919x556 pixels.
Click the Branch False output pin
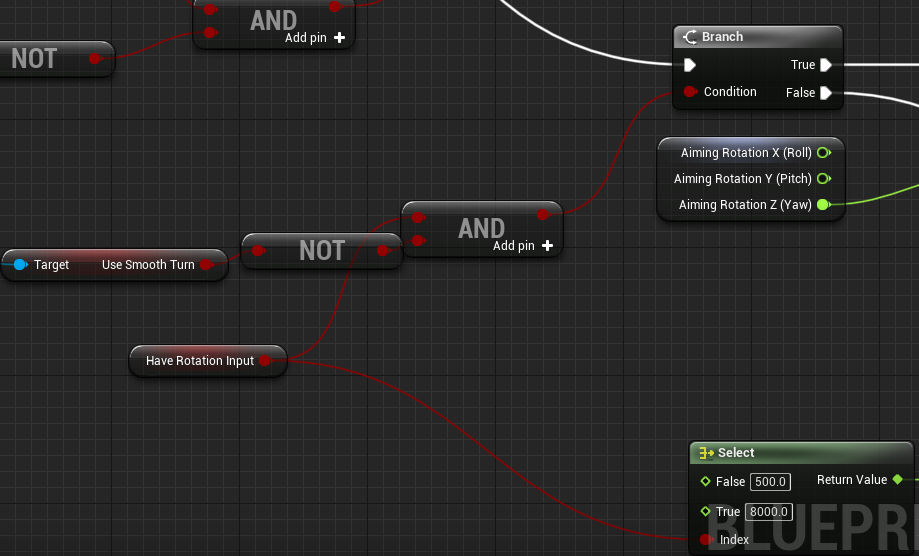pos(825,93)
